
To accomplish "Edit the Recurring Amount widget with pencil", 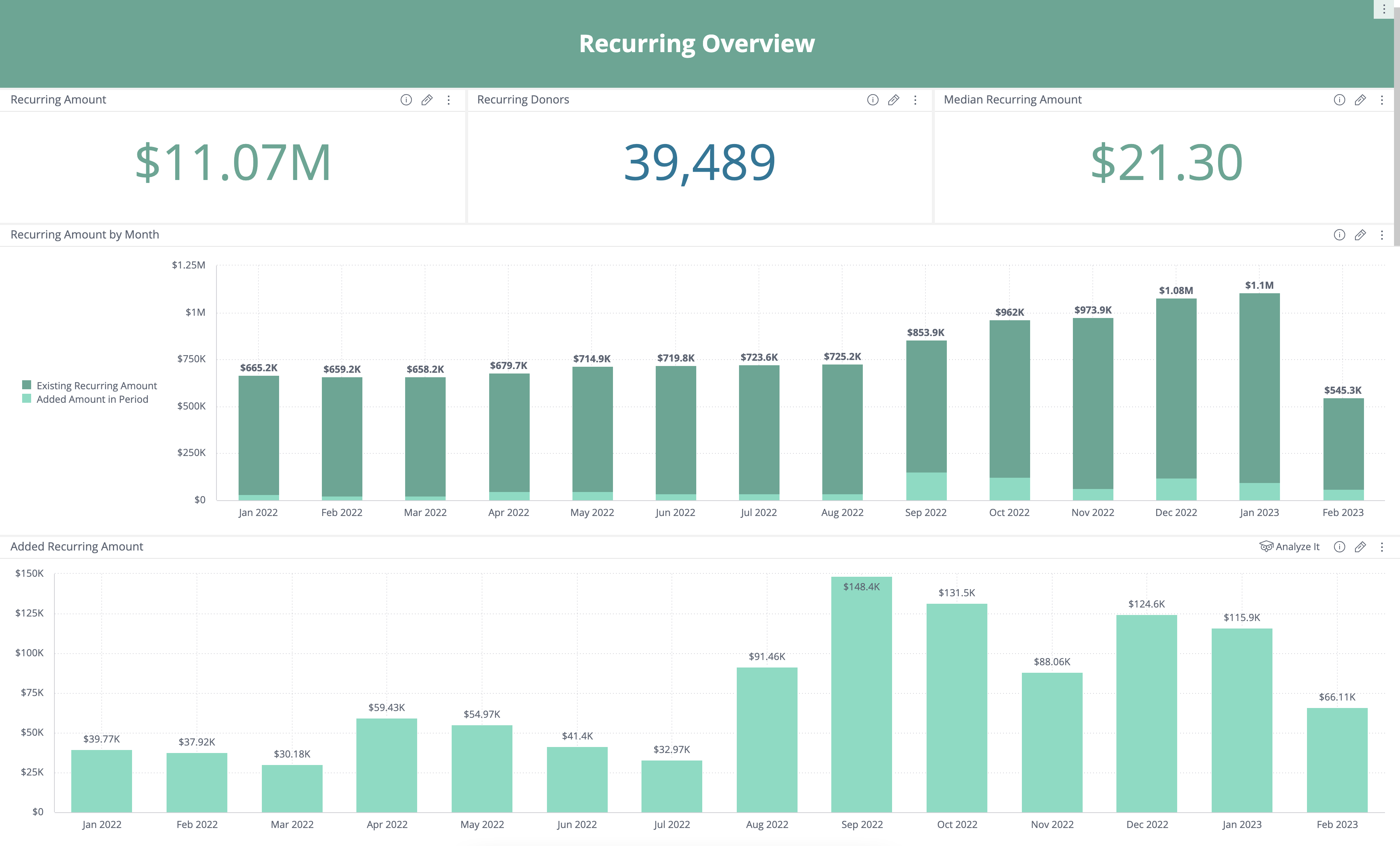I will 427,100.
